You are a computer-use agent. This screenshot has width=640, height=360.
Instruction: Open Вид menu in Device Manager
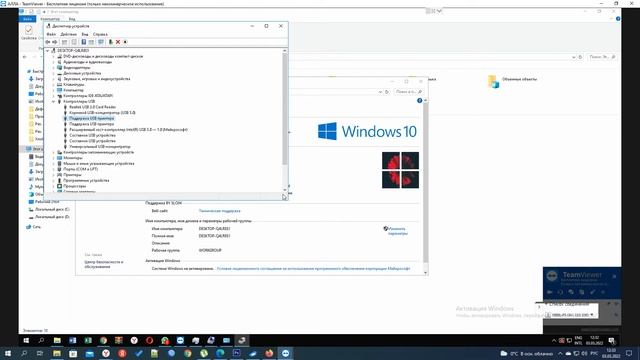pos(85,34)
